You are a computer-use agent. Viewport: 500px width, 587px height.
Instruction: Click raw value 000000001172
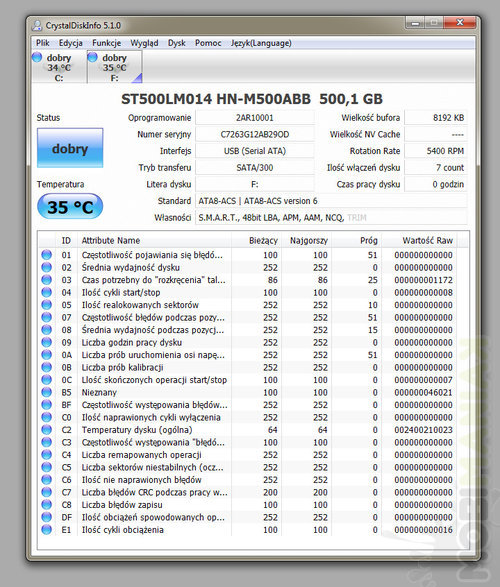(423, 280)
